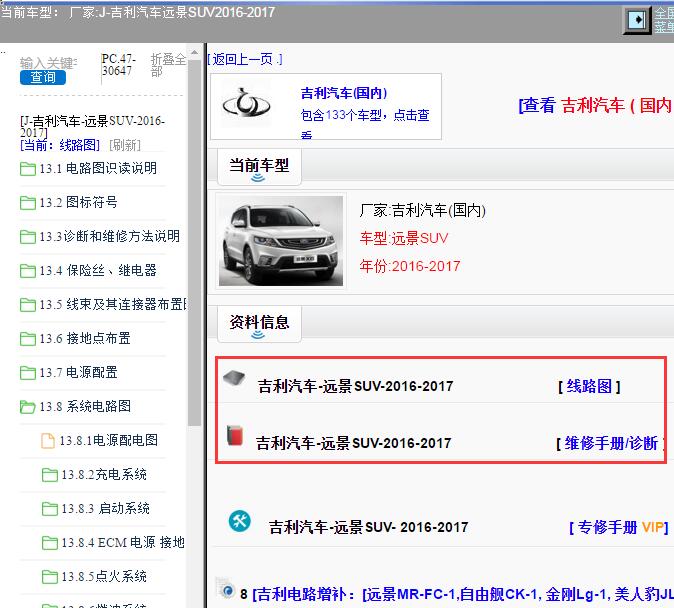This screenshot has height=608, width=674.
Task: Click 查看 吉利汽车 (国内 link on the right
Action: click(595, 105)
